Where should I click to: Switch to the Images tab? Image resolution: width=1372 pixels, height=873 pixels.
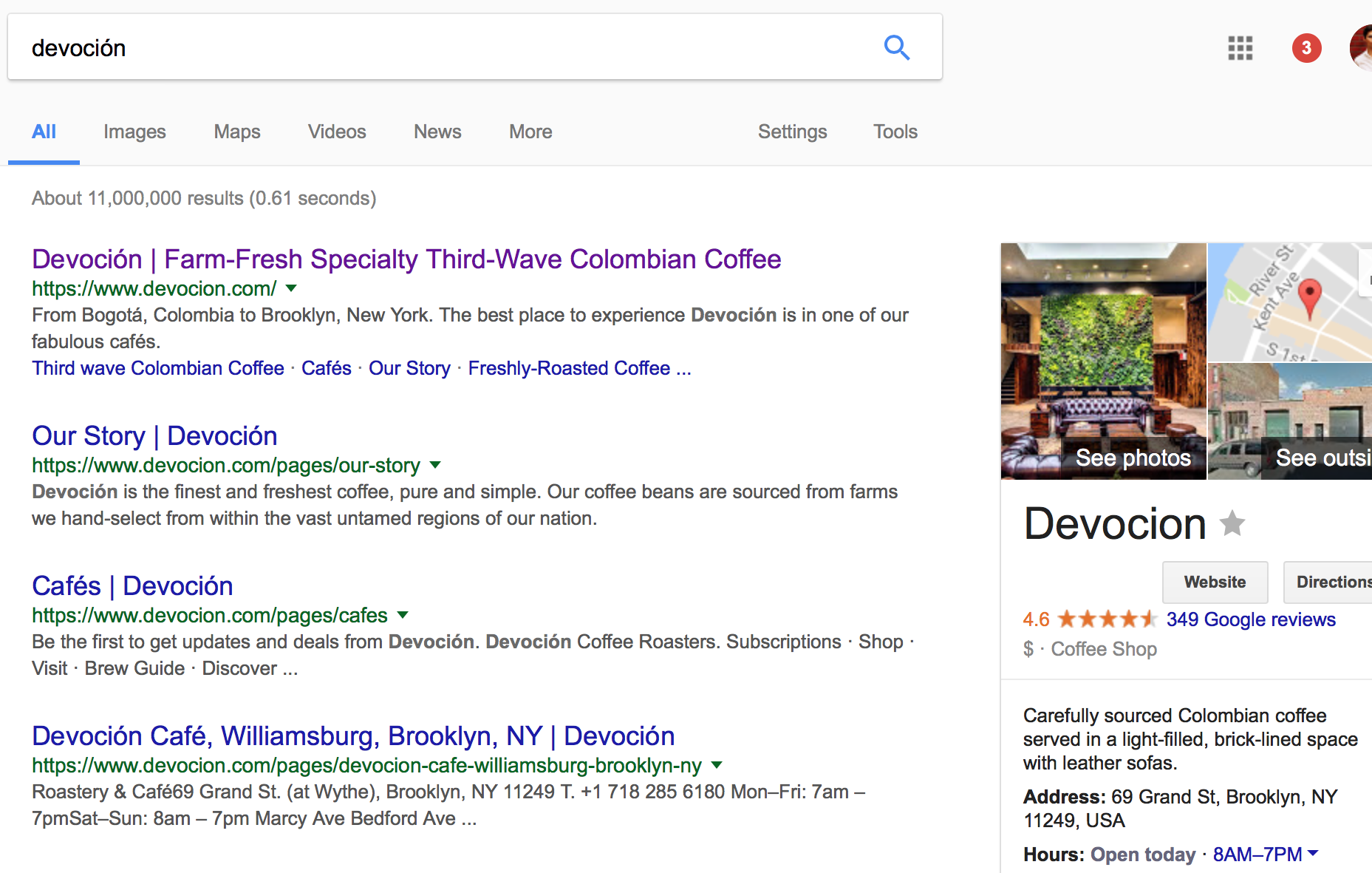(134, 132)
